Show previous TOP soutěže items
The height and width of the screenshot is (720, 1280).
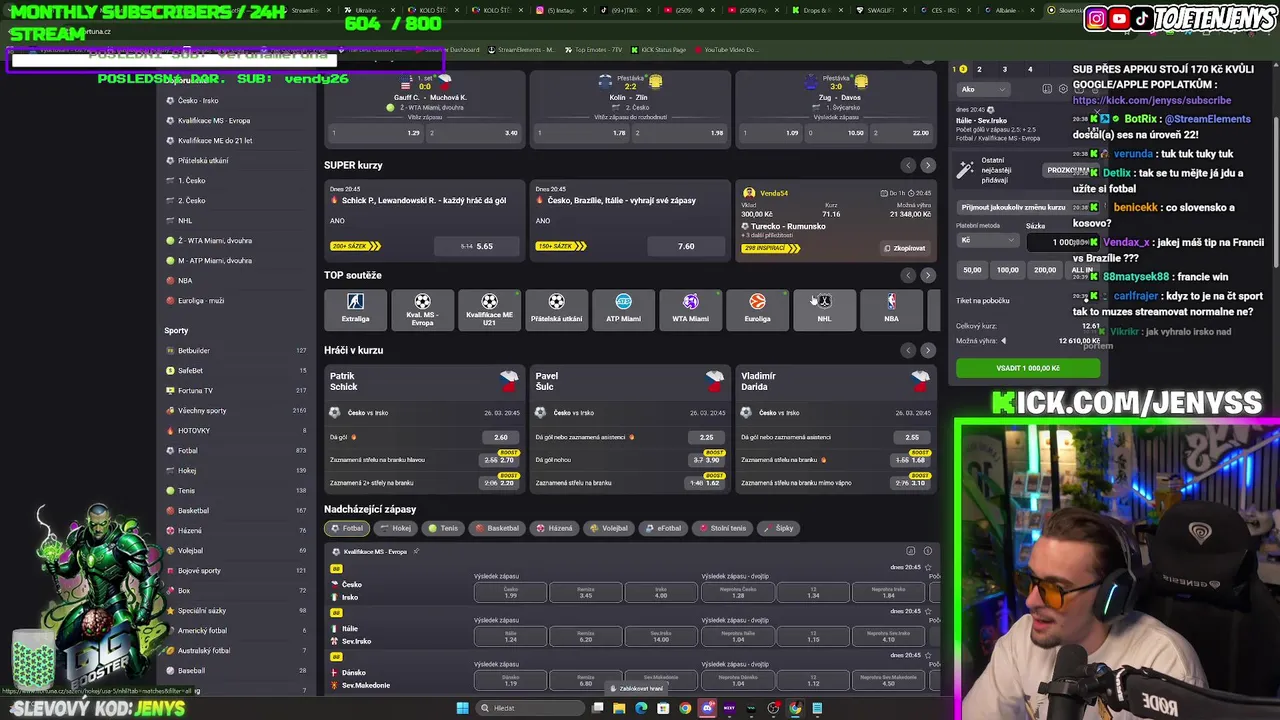pyautogui.click(x=908, y=275)
